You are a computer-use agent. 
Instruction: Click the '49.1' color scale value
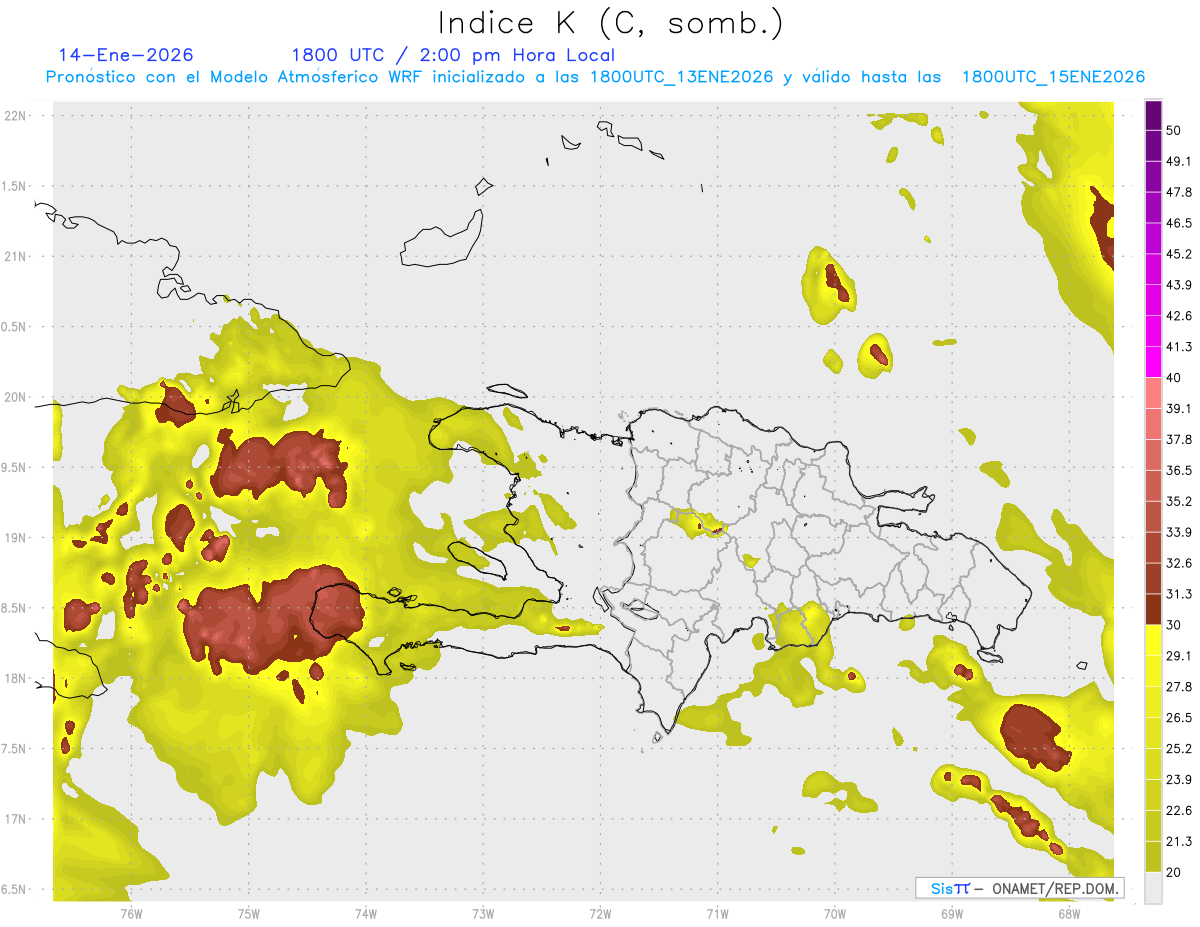pos(1179,161)
